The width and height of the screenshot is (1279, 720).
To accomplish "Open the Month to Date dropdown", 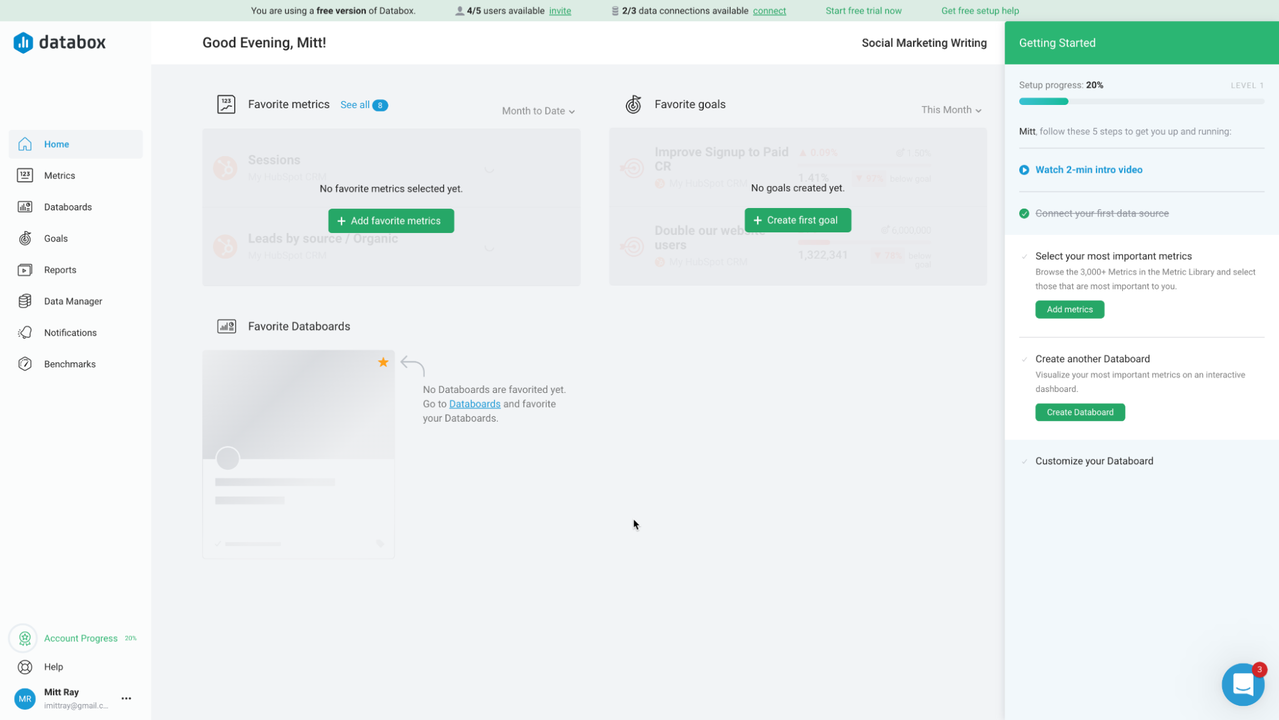I will click(537, 111).
